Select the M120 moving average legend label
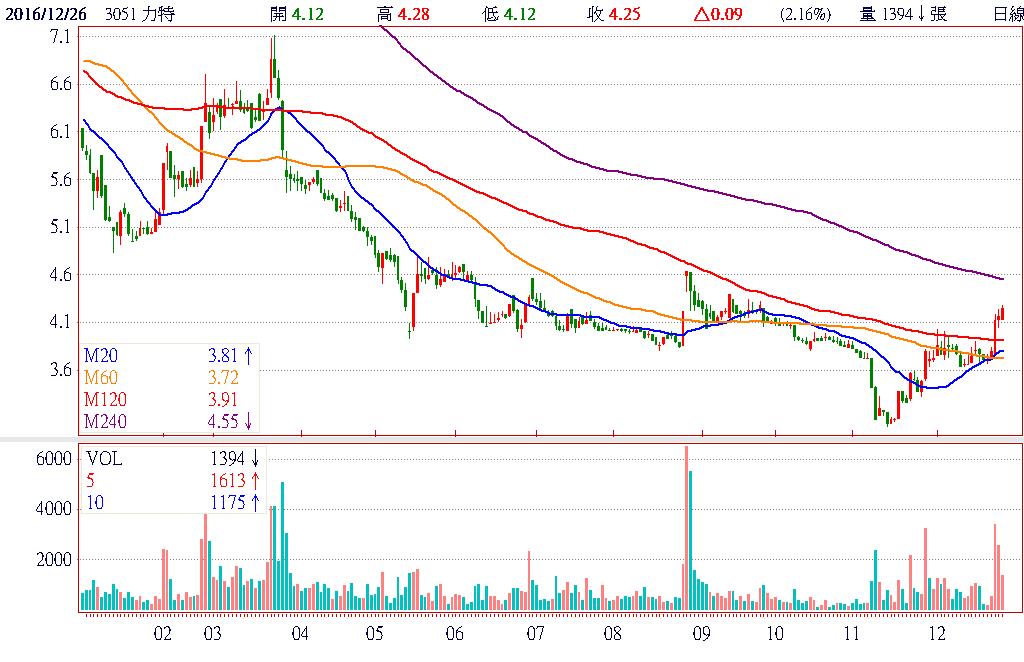This screenshot has height=662, width=1024. [x=104, y=398]
